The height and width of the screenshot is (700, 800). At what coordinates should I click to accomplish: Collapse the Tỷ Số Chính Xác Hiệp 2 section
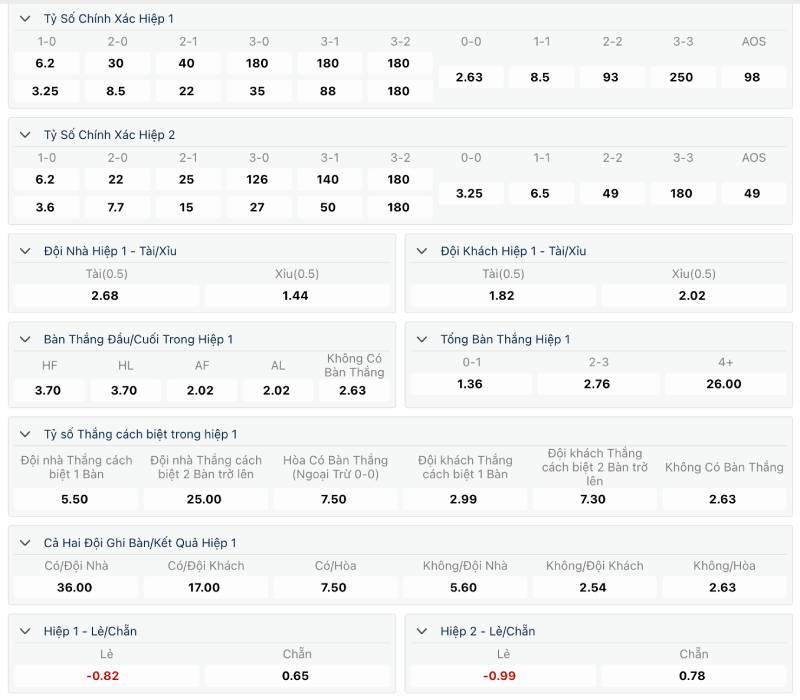(24, 135)
